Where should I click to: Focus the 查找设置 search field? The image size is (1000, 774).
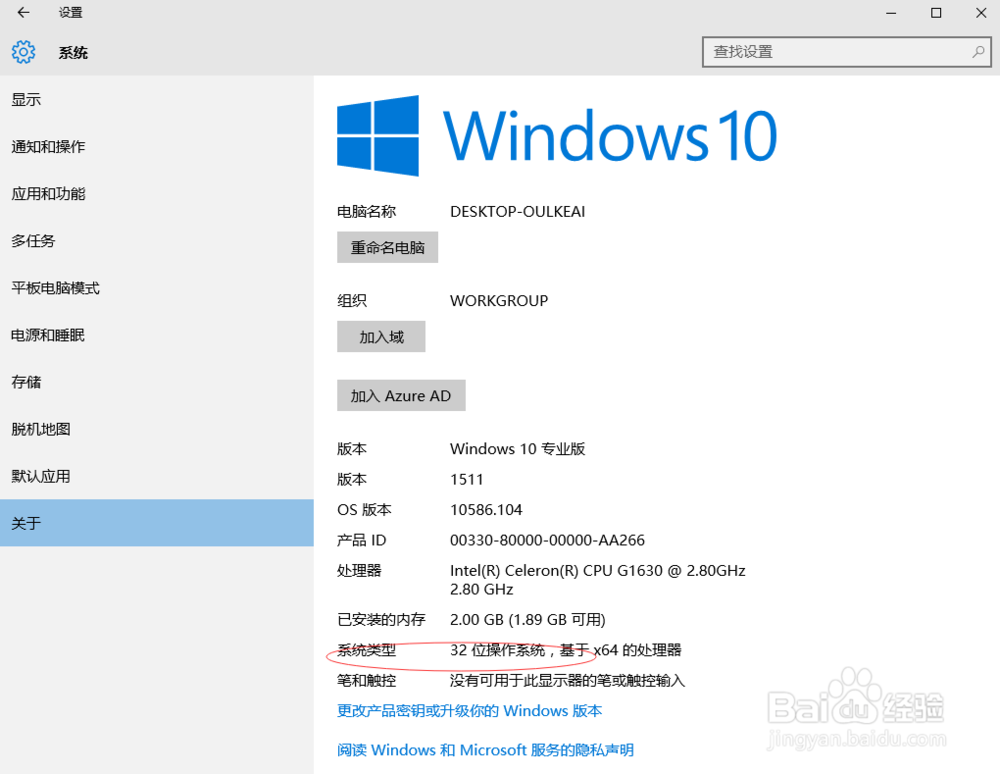(846, 52)
